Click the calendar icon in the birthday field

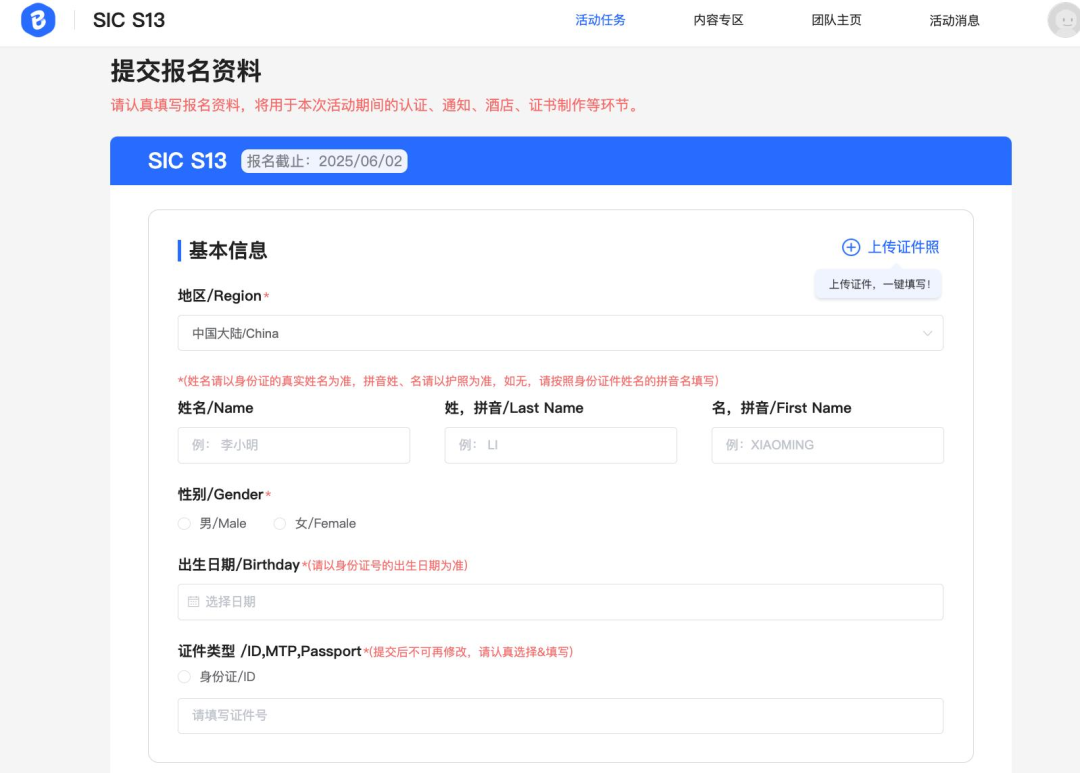tap(193, 602)
